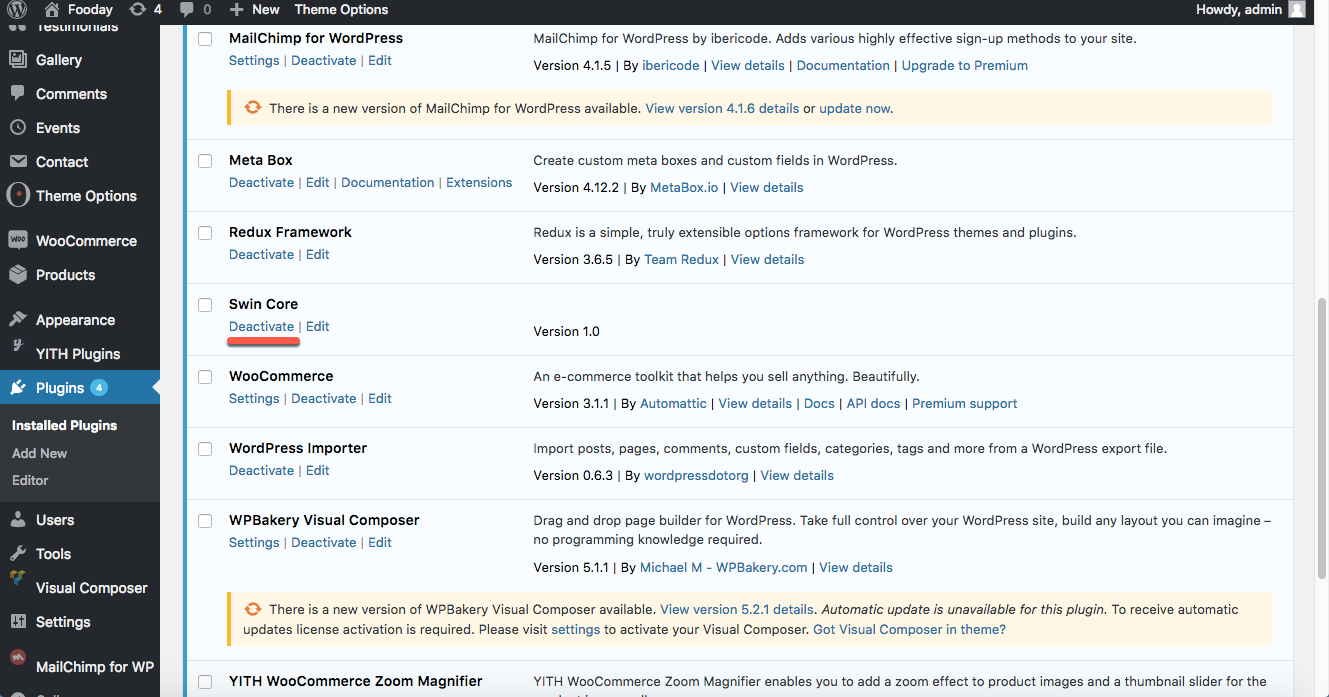The image size is (1329, 697).
Task: Open View version 4.1.6 details
Action: pos(722,108)
